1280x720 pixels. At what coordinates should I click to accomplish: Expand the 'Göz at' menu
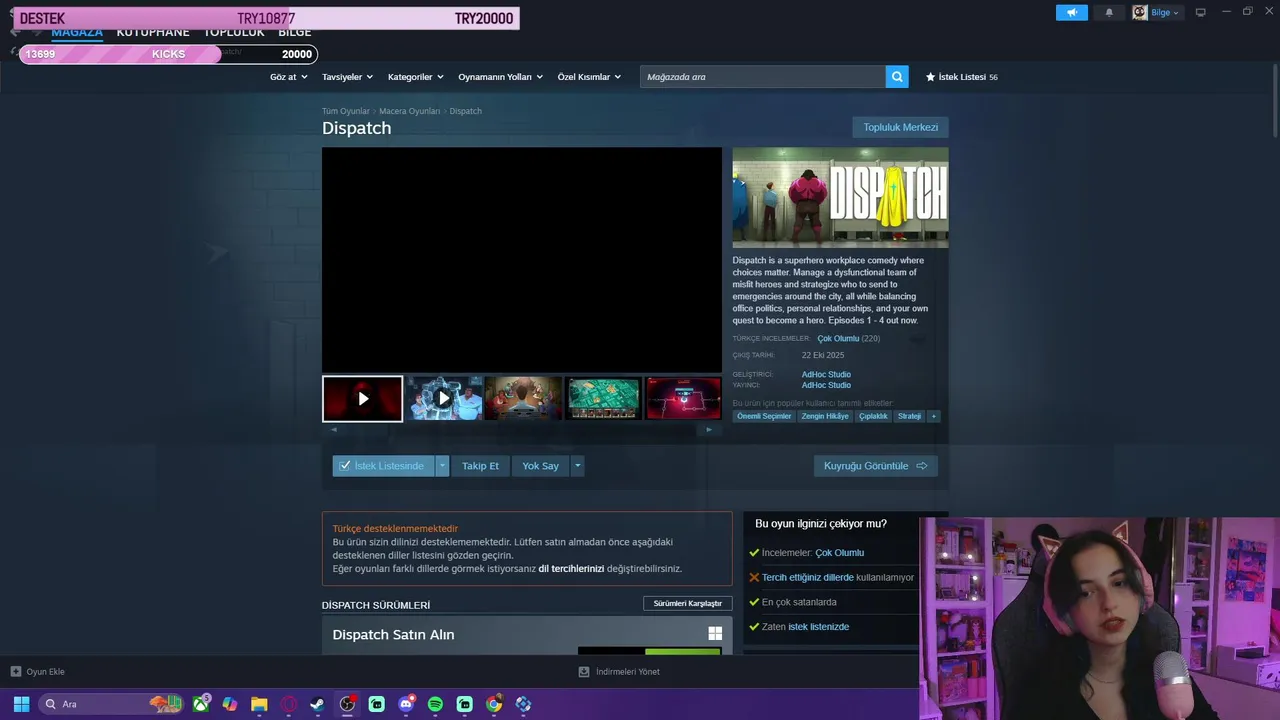pyautogui.click(x=287, y=77)
